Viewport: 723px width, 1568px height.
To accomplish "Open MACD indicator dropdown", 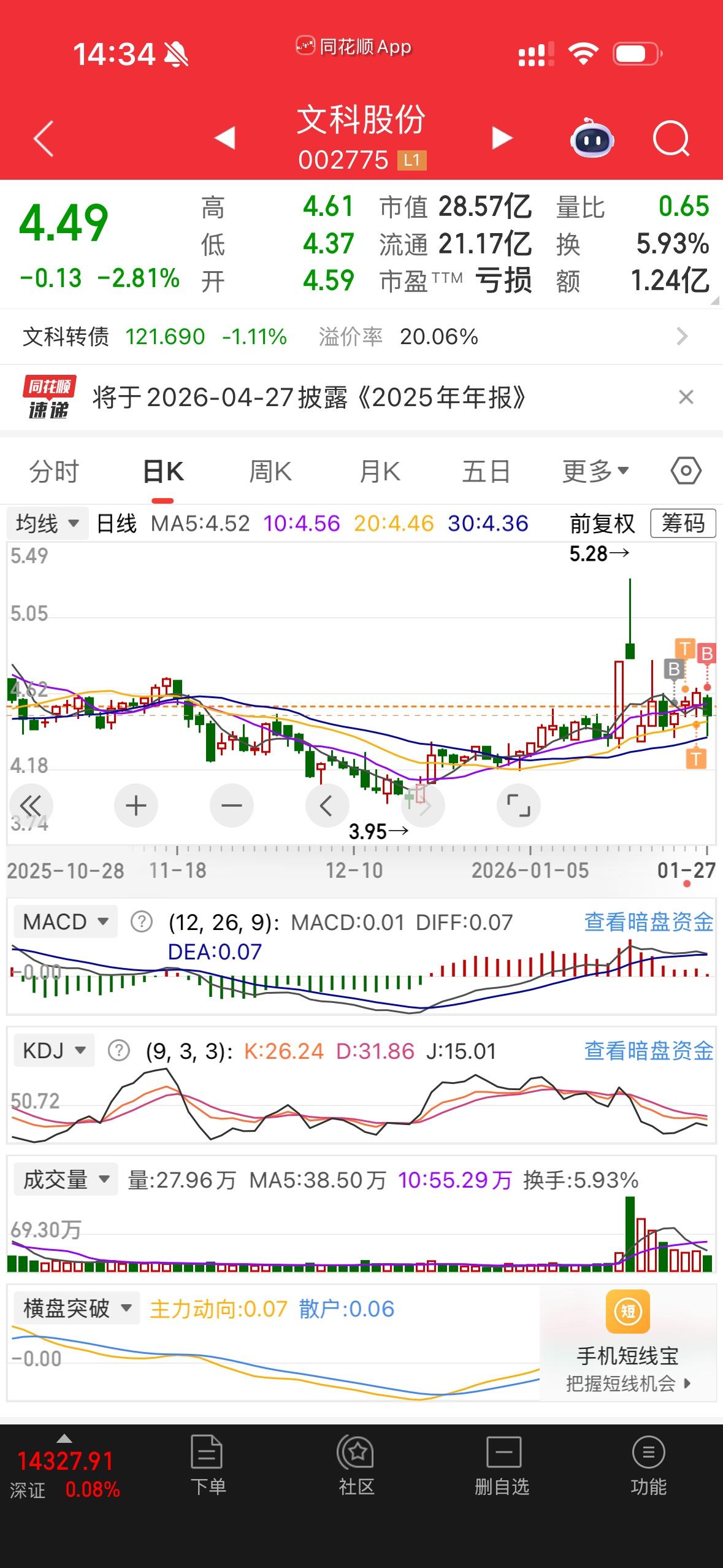I will click(x=66, y=921).
